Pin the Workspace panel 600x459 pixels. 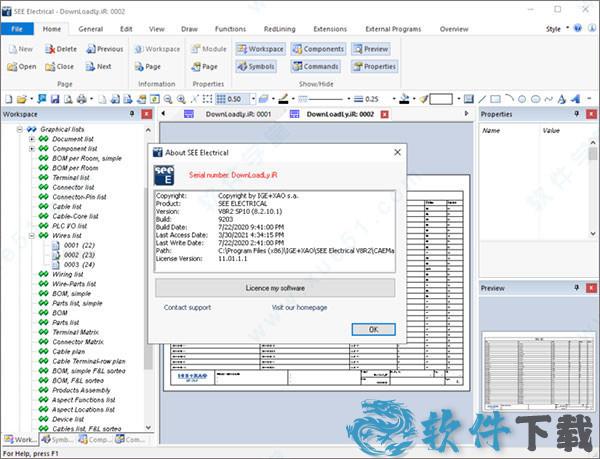132,114
